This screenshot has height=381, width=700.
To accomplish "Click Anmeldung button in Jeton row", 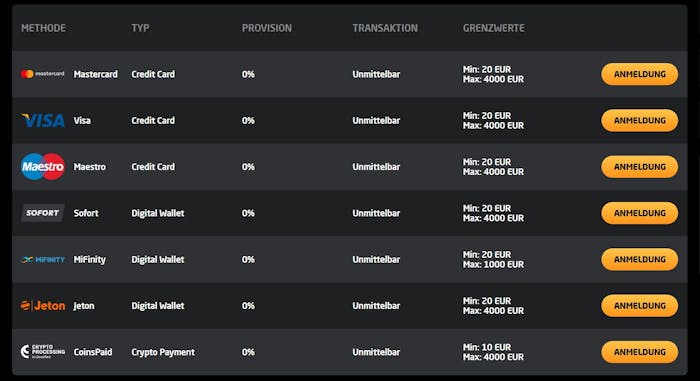I will pos(639,306).
